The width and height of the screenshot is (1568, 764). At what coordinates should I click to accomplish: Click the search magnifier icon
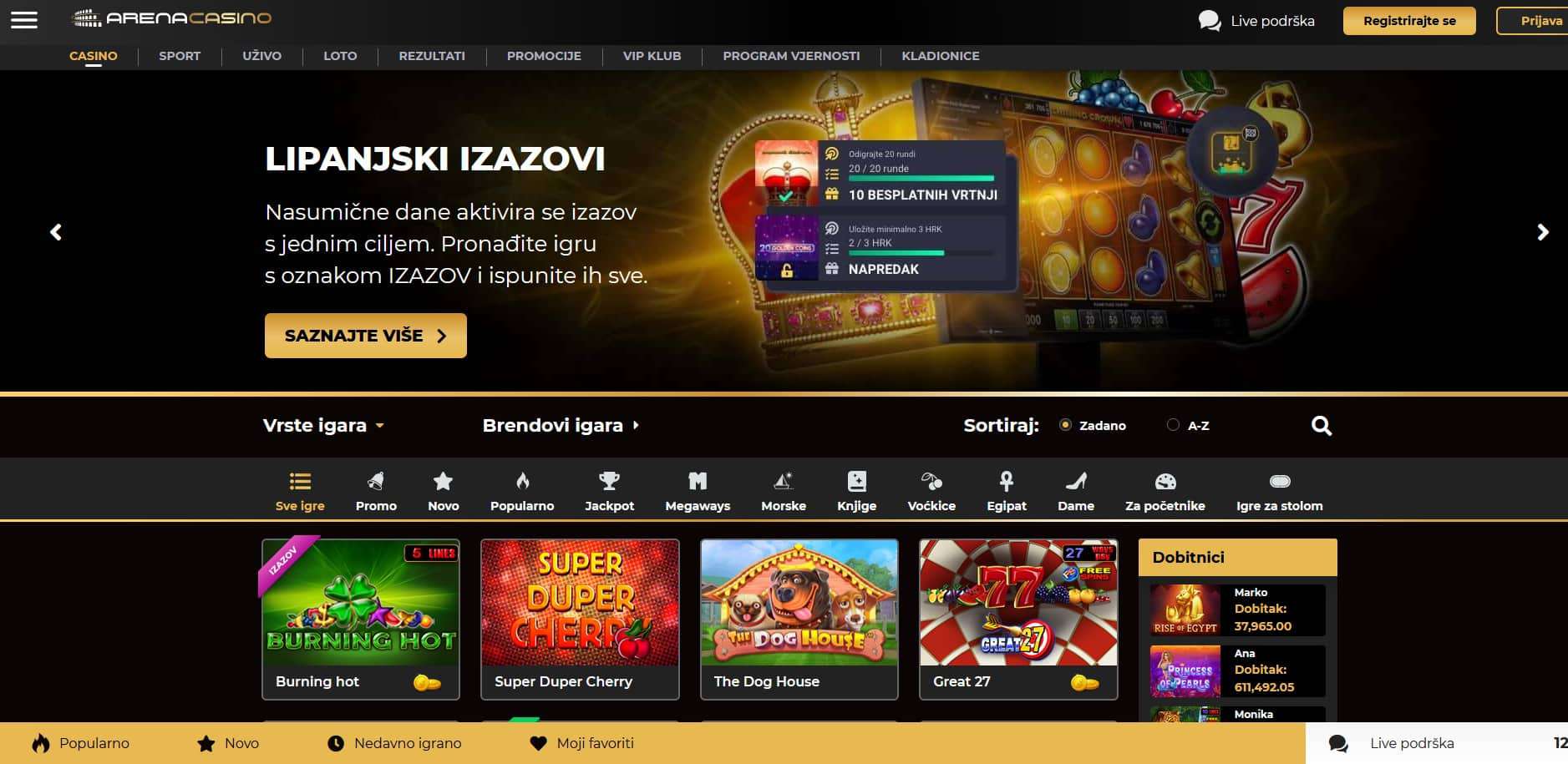pyautogui.click(x=1321, y=426)
